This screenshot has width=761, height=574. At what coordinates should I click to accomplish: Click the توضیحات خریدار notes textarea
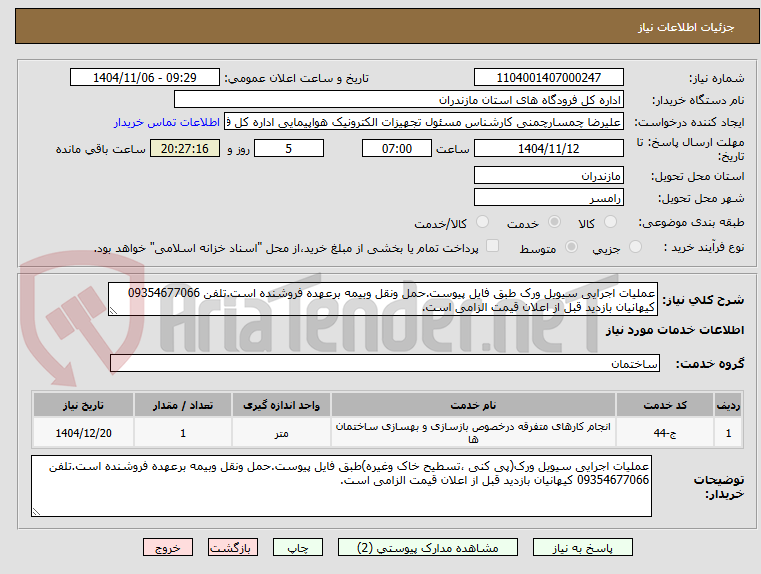tap(341, 486)
